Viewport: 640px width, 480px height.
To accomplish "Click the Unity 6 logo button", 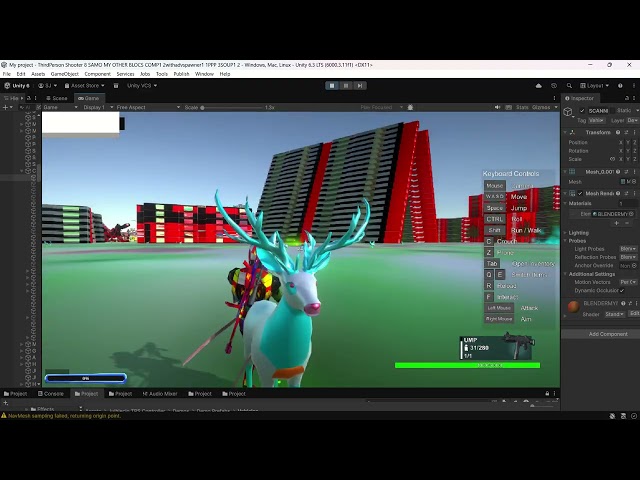I will 17,86.
